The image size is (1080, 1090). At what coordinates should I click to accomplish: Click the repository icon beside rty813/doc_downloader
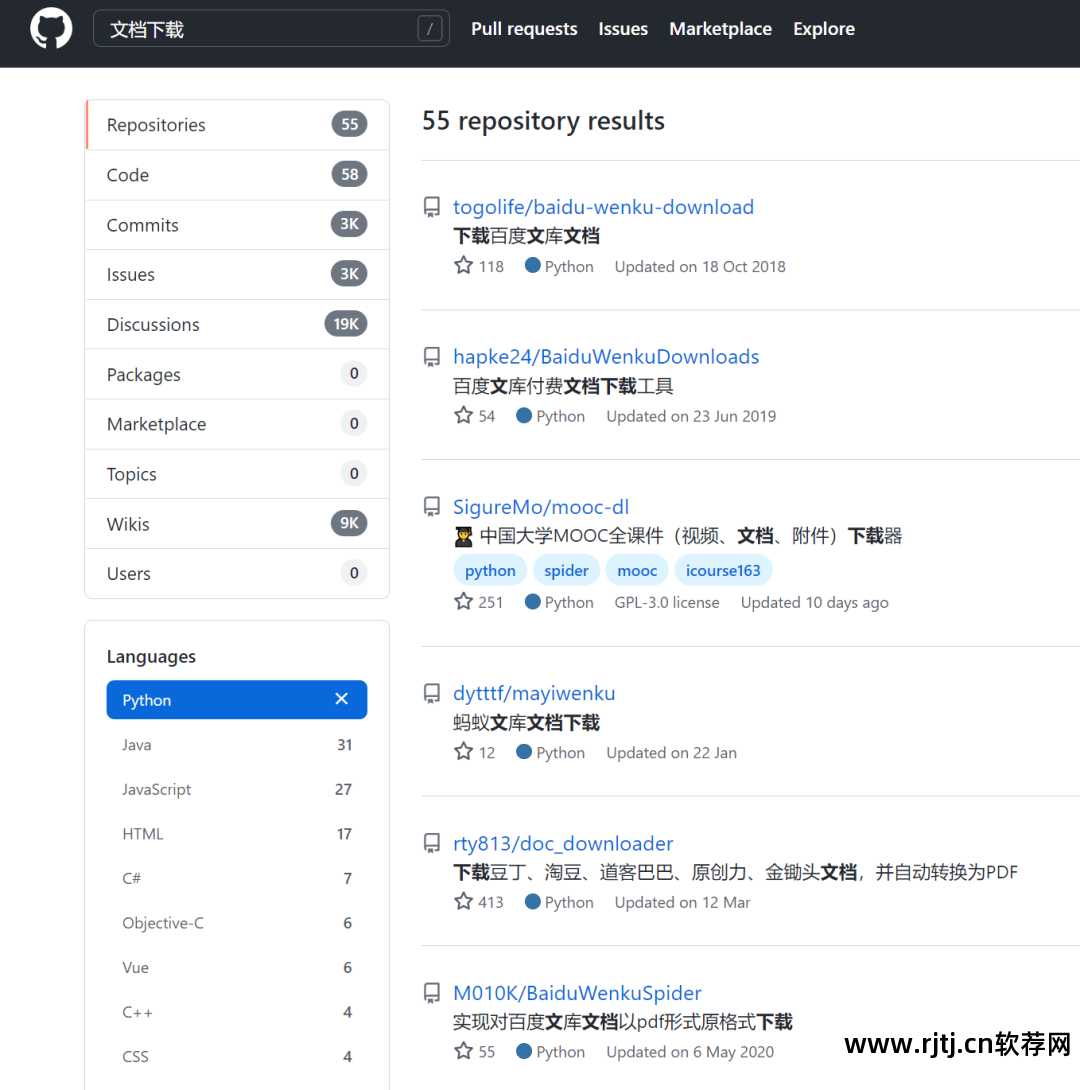pos(432,843)
